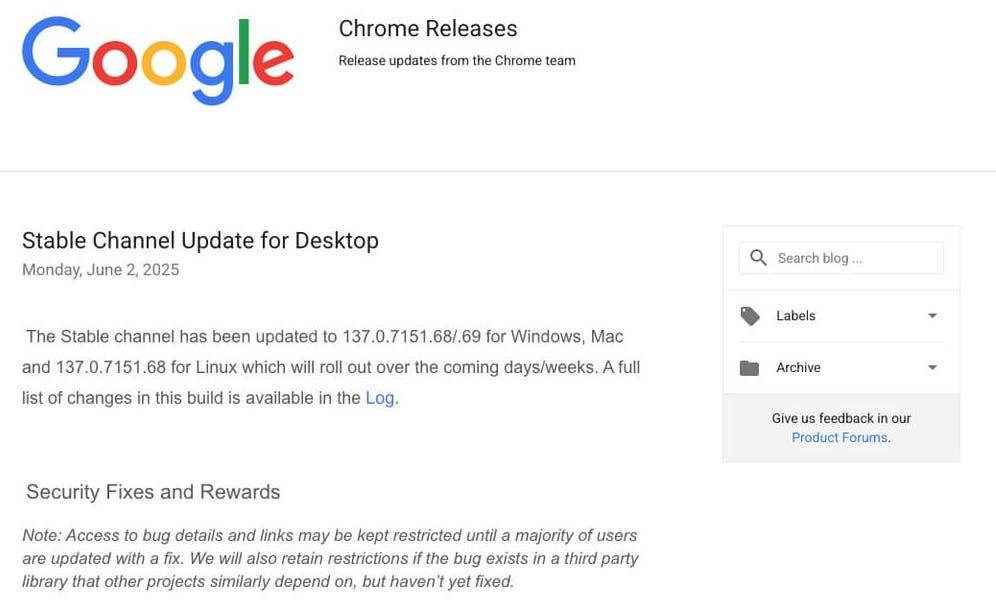This screenshot has width=996, height=607.
Task: Click the feedback notice box
Action: 840,427
